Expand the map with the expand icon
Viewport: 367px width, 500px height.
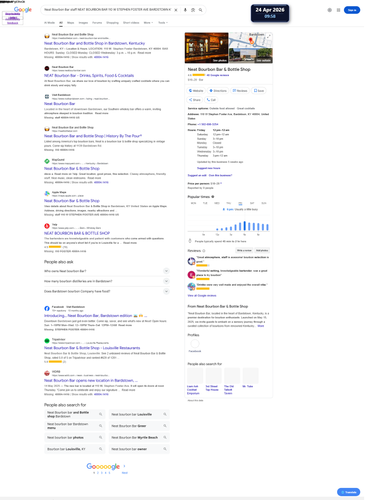point(269,36)
